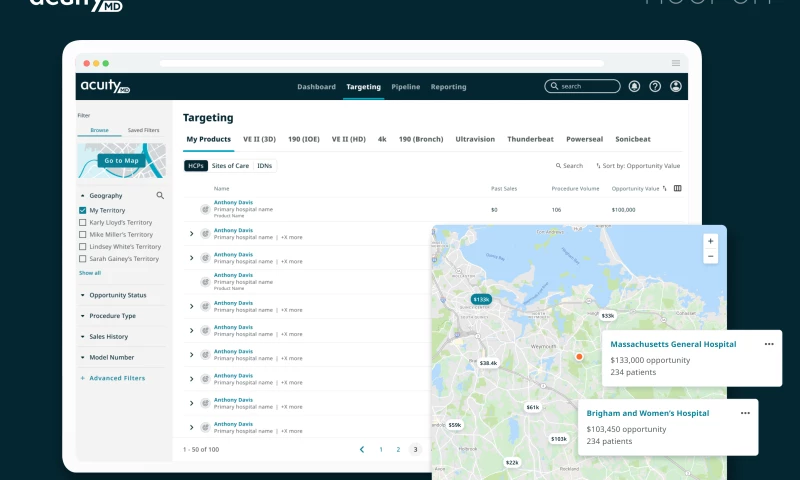Image resolution: width=800 pixels, height=480 pixels.
Task: Go to page 3
Action: tap(415, 449)
